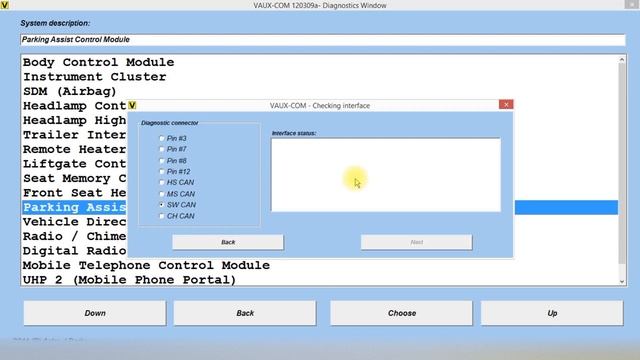Select UHP 2 (Mobile Phone Portal) entry

(x=129, y=280)
